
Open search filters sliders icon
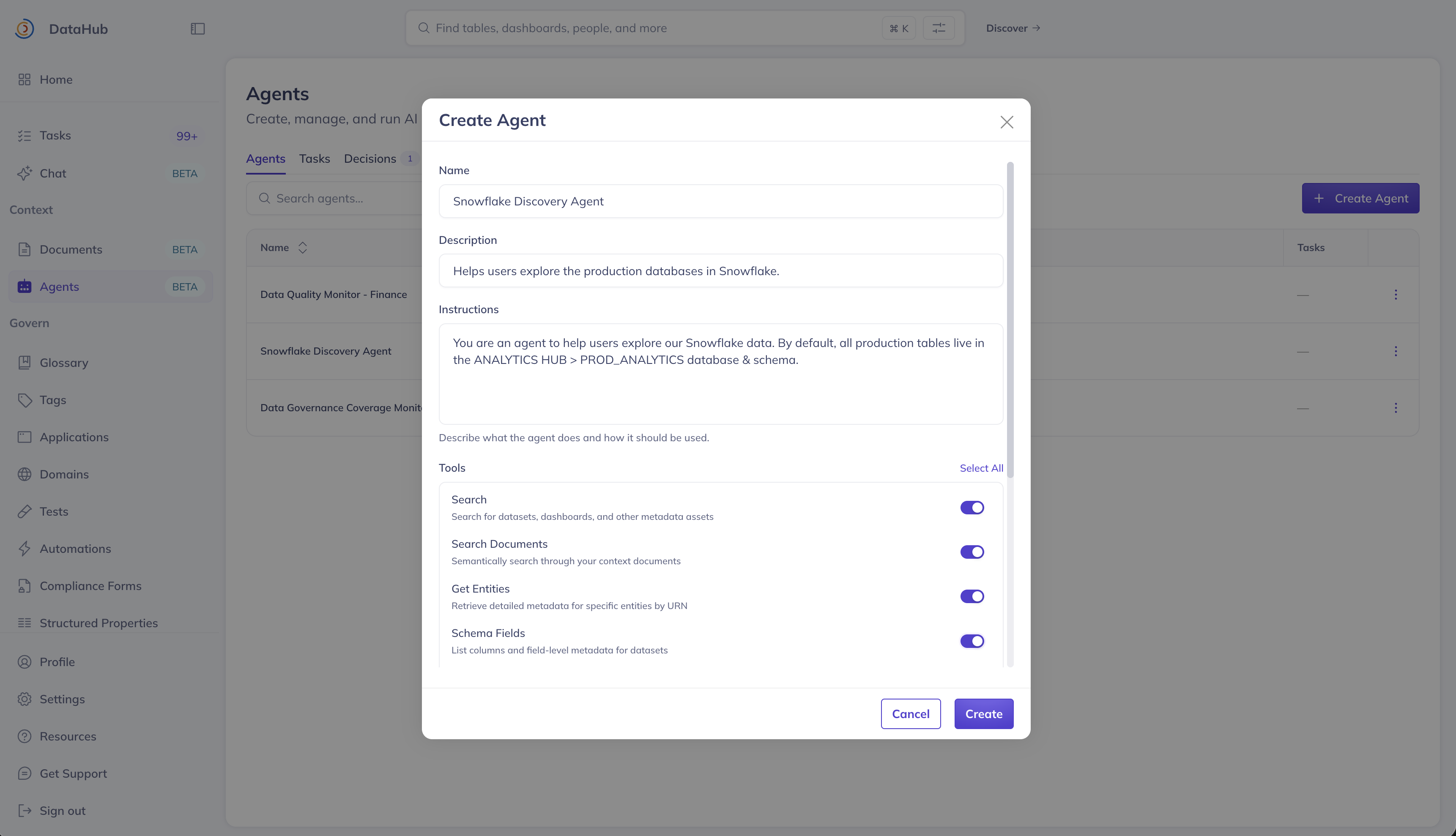click(939, 28)
